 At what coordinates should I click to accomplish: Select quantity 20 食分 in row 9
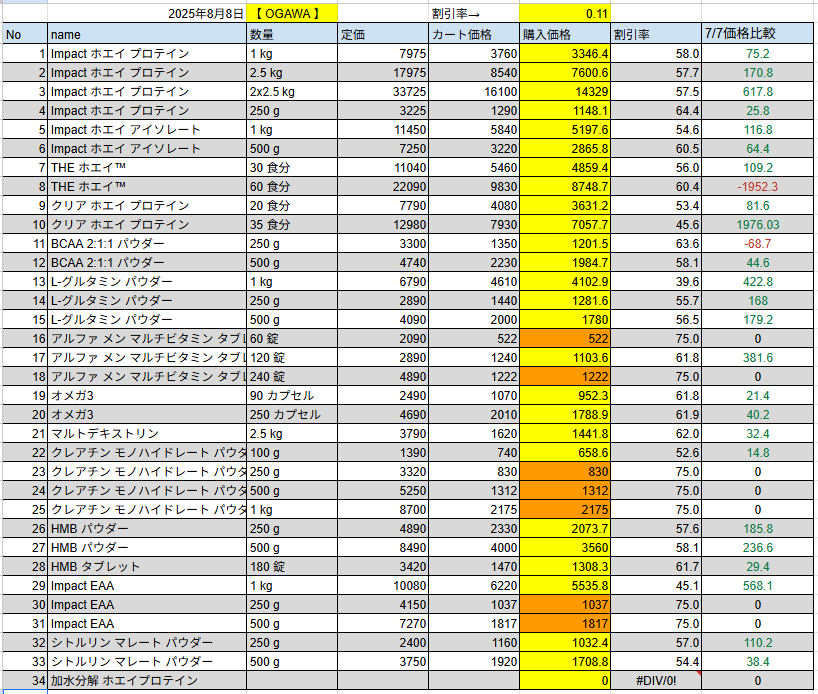292,206
